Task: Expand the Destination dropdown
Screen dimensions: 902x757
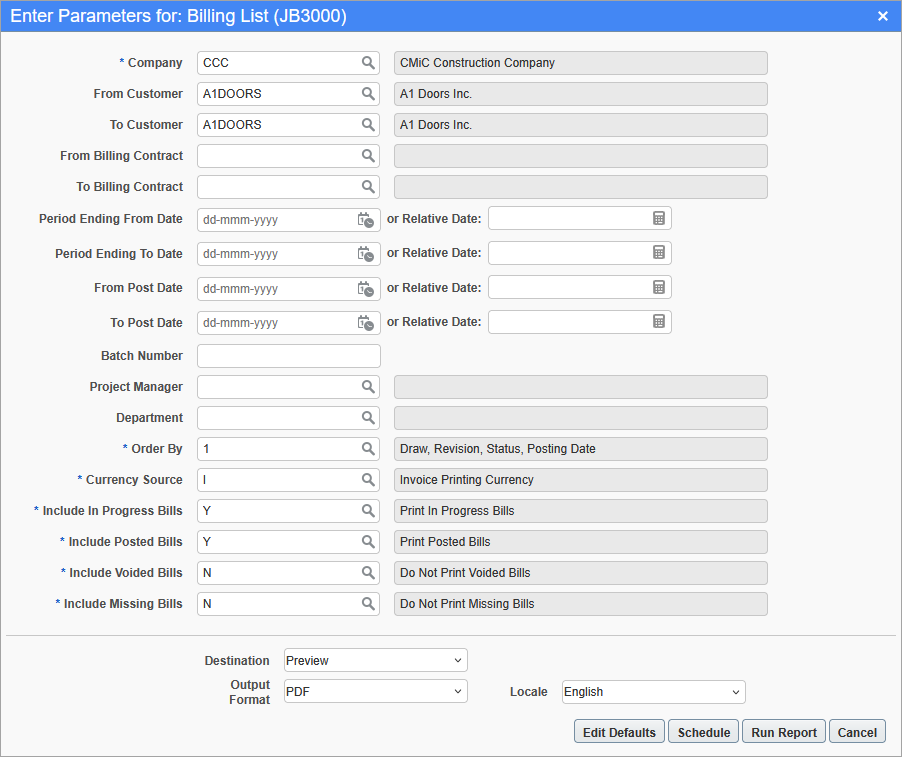Action: coord(375,660)
